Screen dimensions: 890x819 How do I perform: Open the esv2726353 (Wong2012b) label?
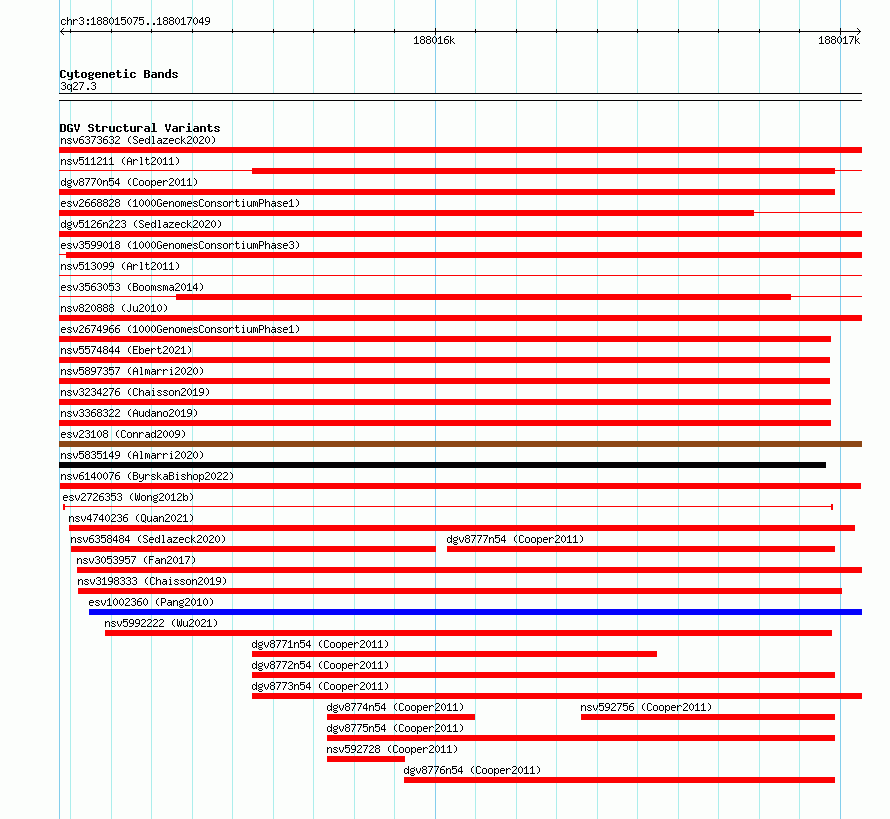click(128, 497)
